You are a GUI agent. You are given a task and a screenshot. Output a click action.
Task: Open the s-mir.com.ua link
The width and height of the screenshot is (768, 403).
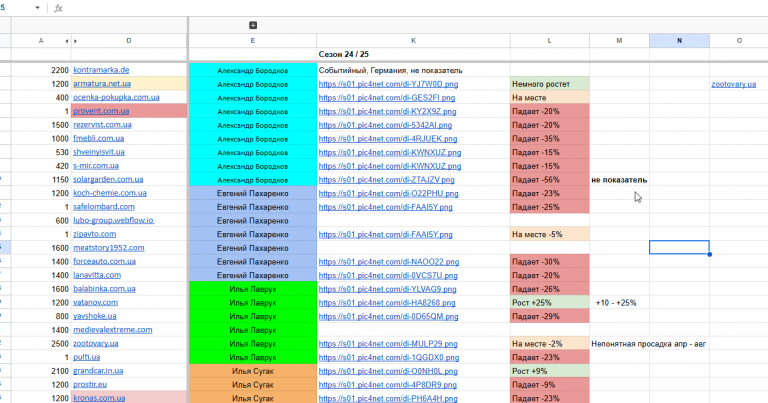[96, 166]
